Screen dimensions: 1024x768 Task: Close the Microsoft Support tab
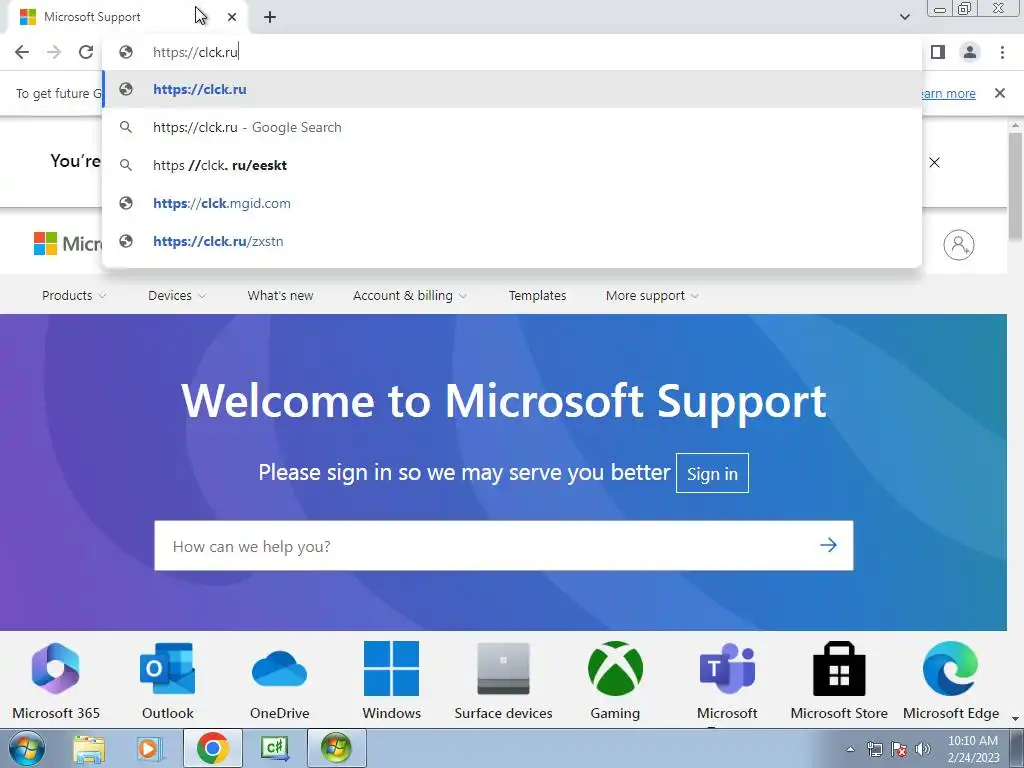tap(232, 18)
